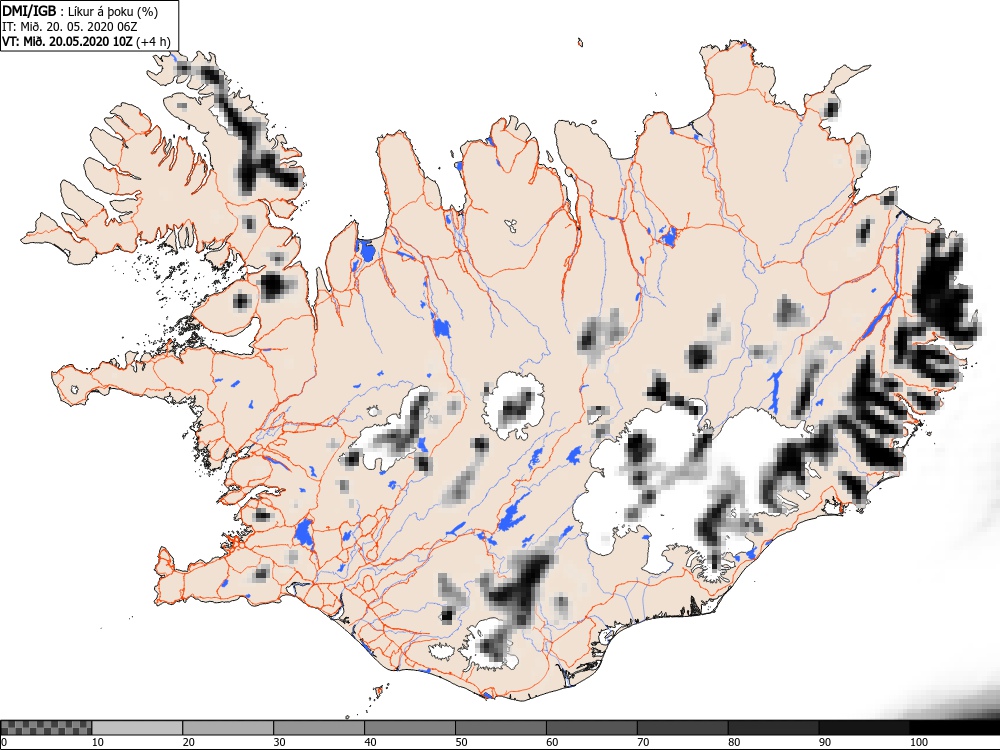Pick the 40–50 percent grey legend swatch
This screenshot has height=750, width=1000.
coord(409,728)
